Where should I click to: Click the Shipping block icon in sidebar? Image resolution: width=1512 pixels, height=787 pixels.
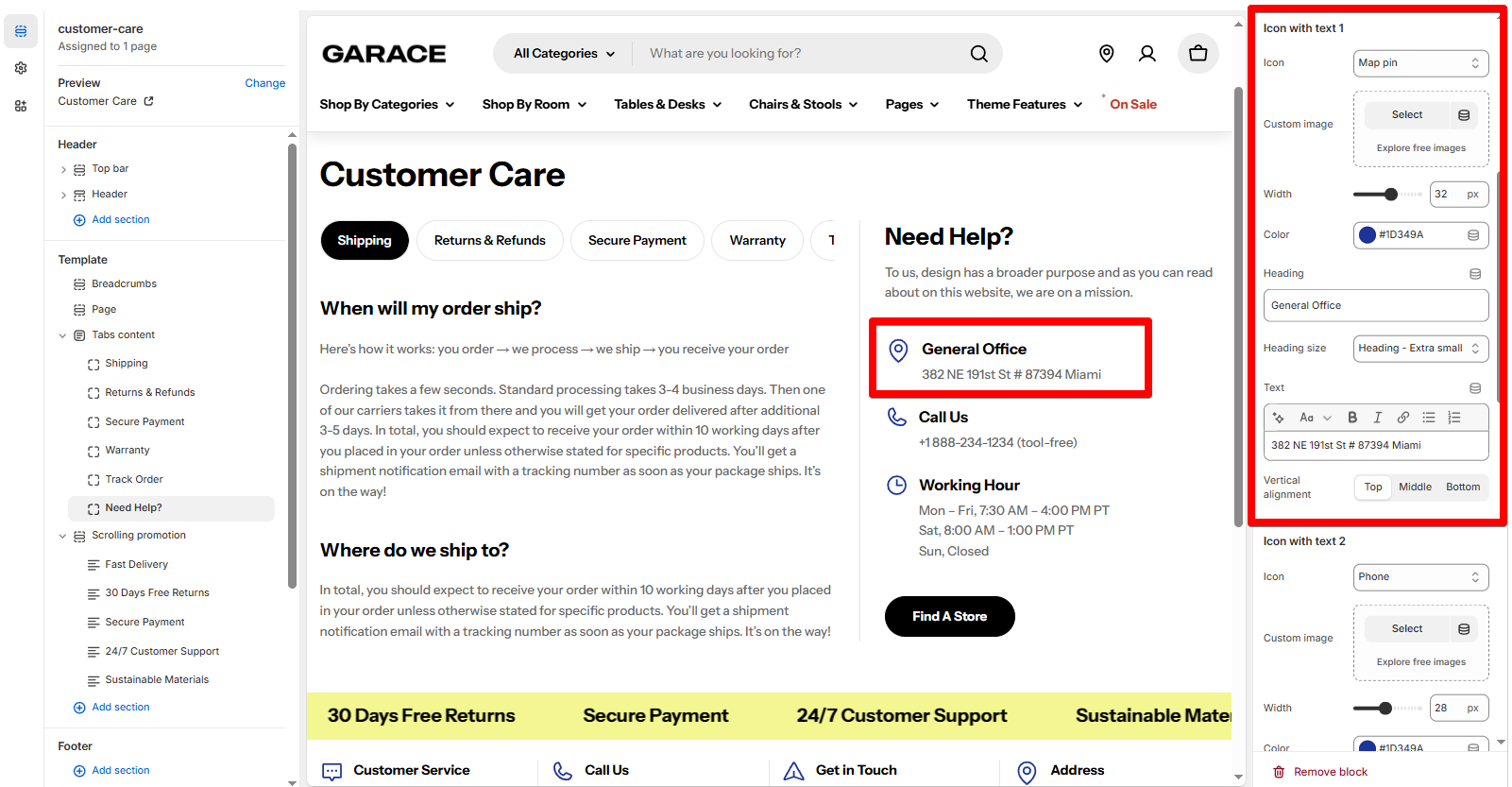tap(93, 365)
